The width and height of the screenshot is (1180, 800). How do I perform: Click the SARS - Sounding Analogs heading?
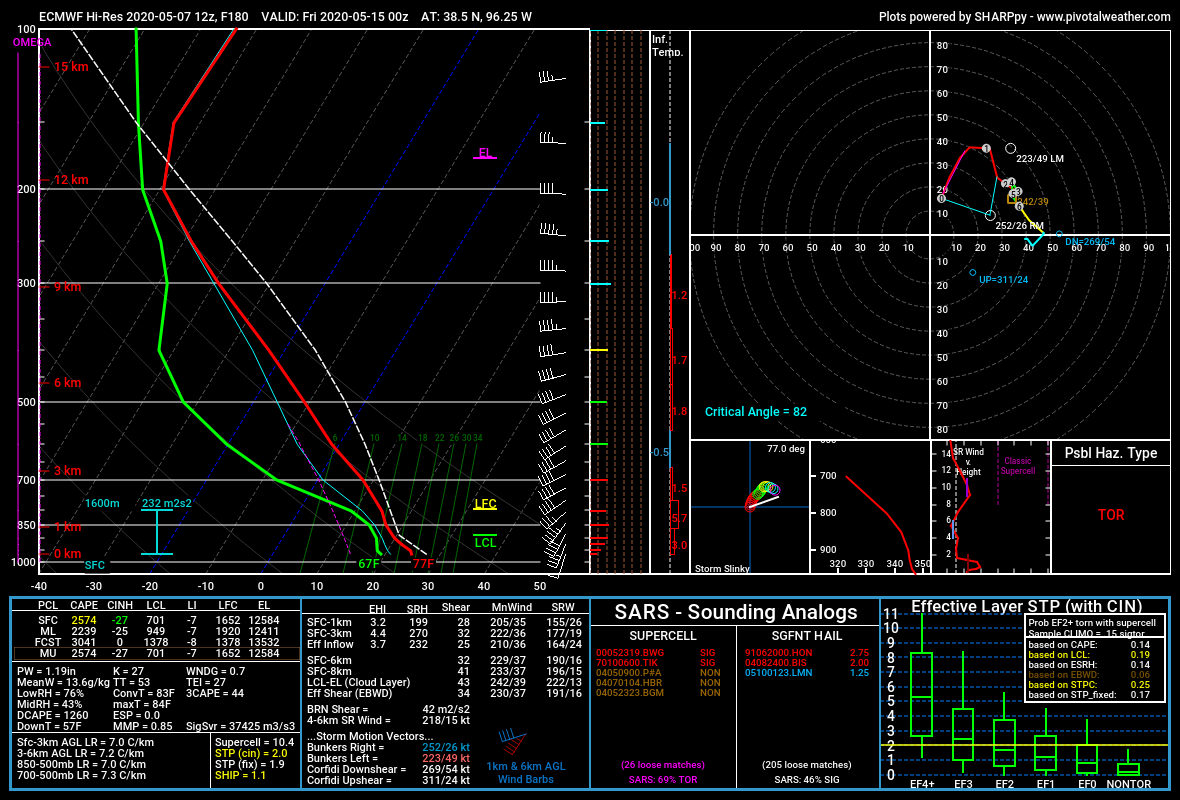point(735,613)
